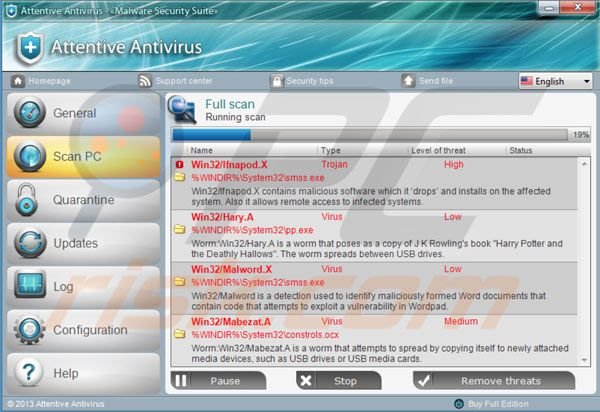Click the %WINDIR%\System32\constrols.ocx path
This screenshot has width=600, height=412.
tap(265, 335)
